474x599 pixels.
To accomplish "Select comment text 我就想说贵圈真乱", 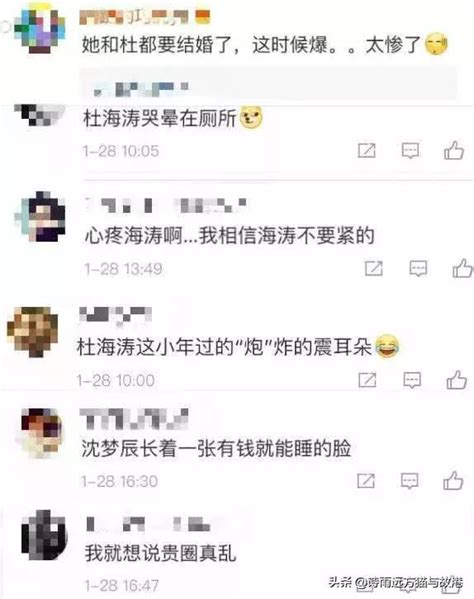I will click(x=160, y=553).
